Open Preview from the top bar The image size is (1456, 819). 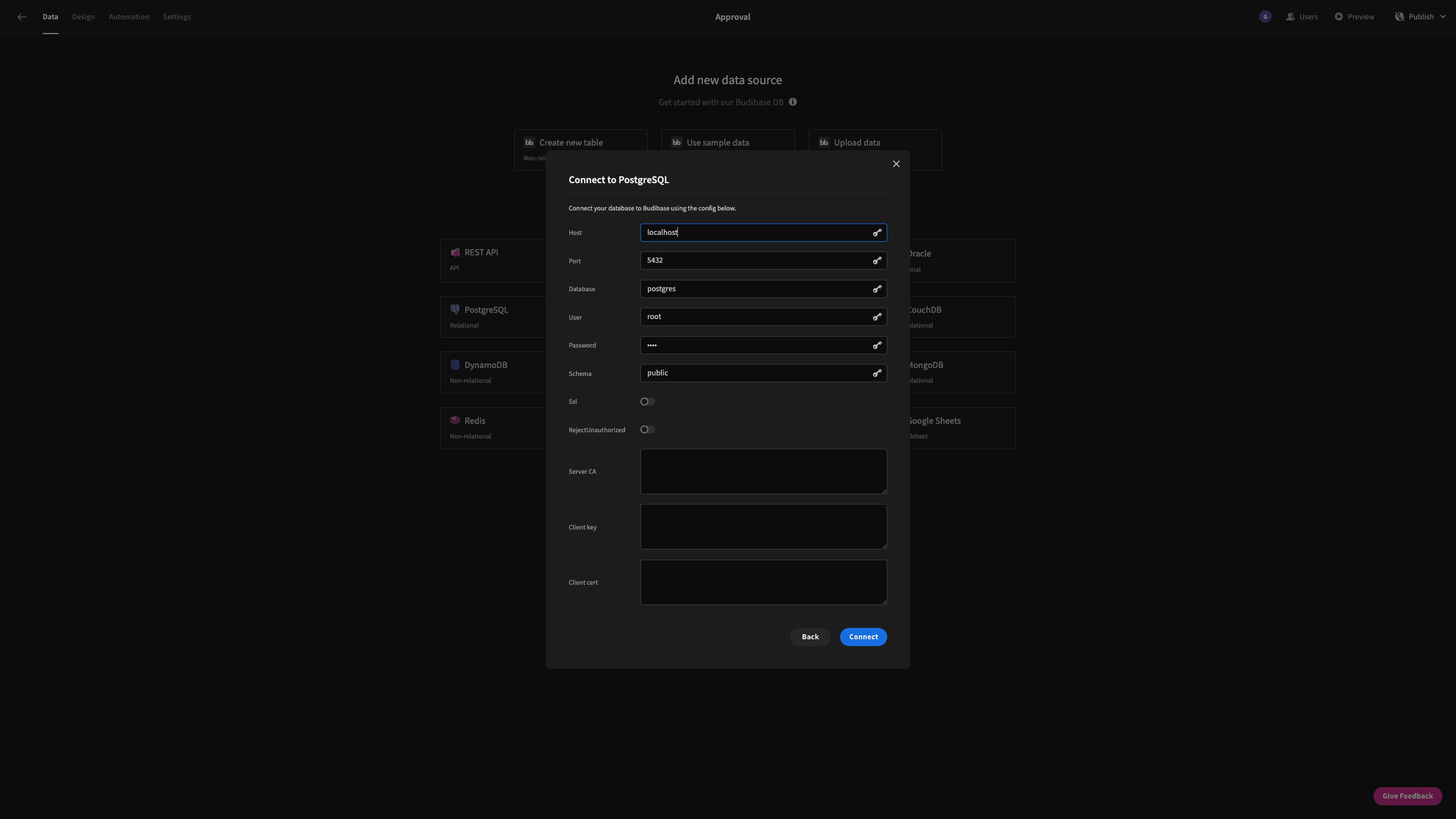1354,17
